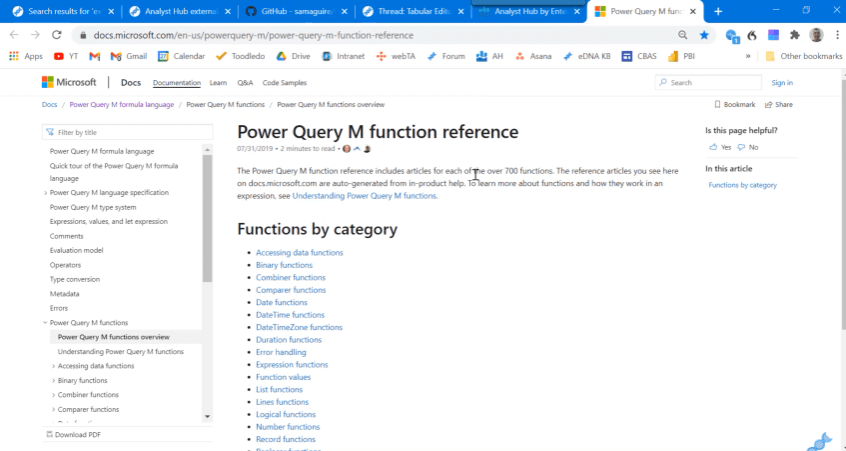Open the eDNA KB bookmark

click(x=586, y=56)
